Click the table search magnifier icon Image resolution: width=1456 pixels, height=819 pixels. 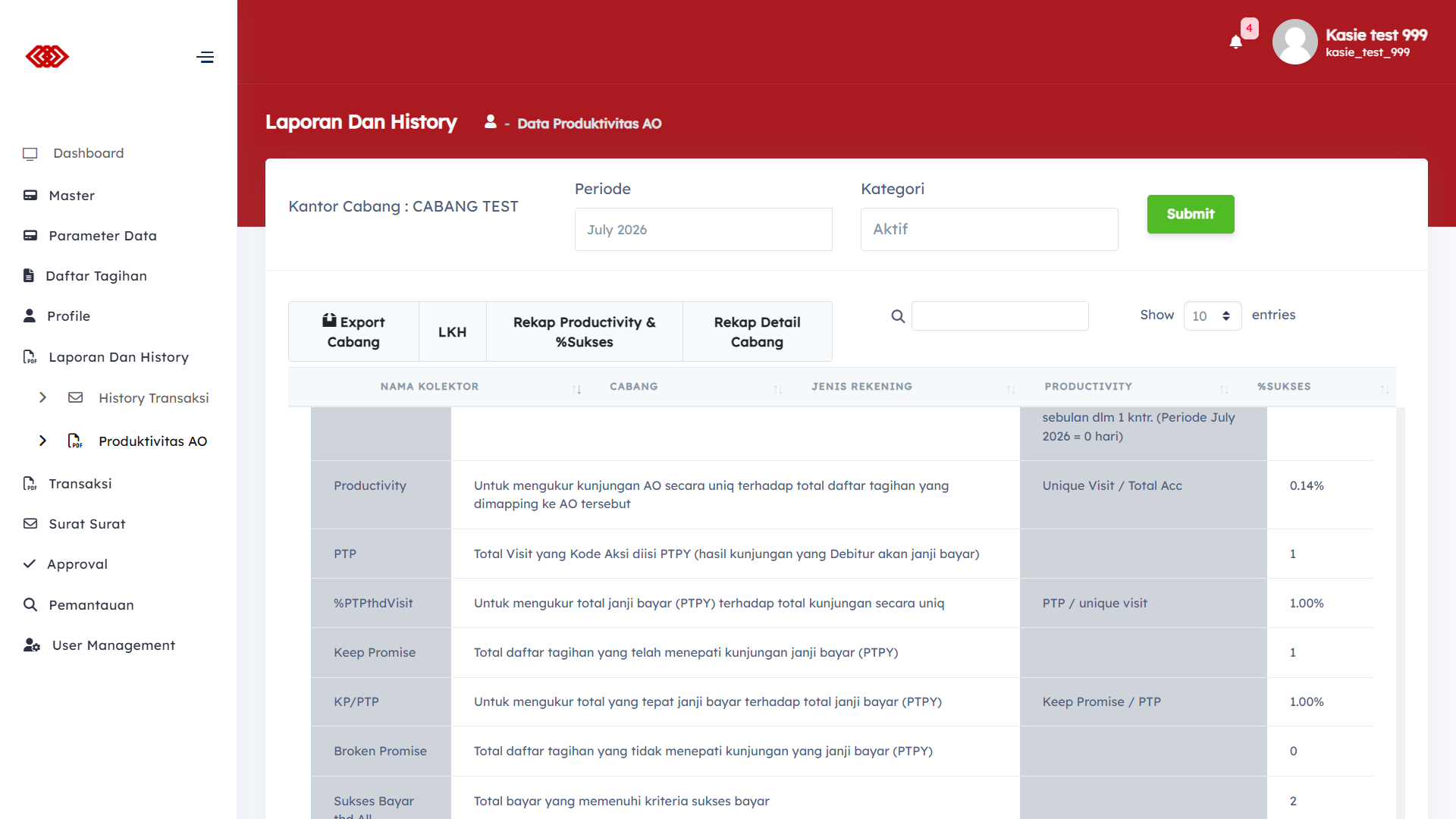898,316
